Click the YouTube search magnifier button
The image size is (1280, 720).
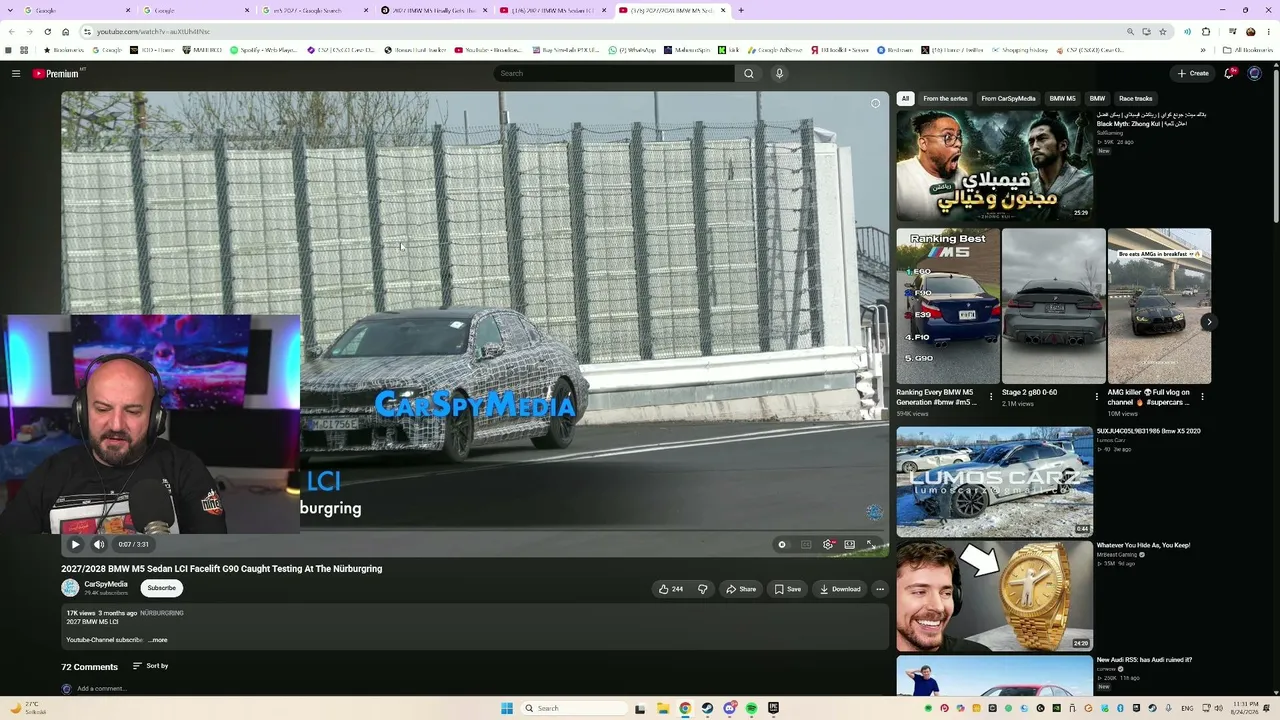(x=748, y=73)
